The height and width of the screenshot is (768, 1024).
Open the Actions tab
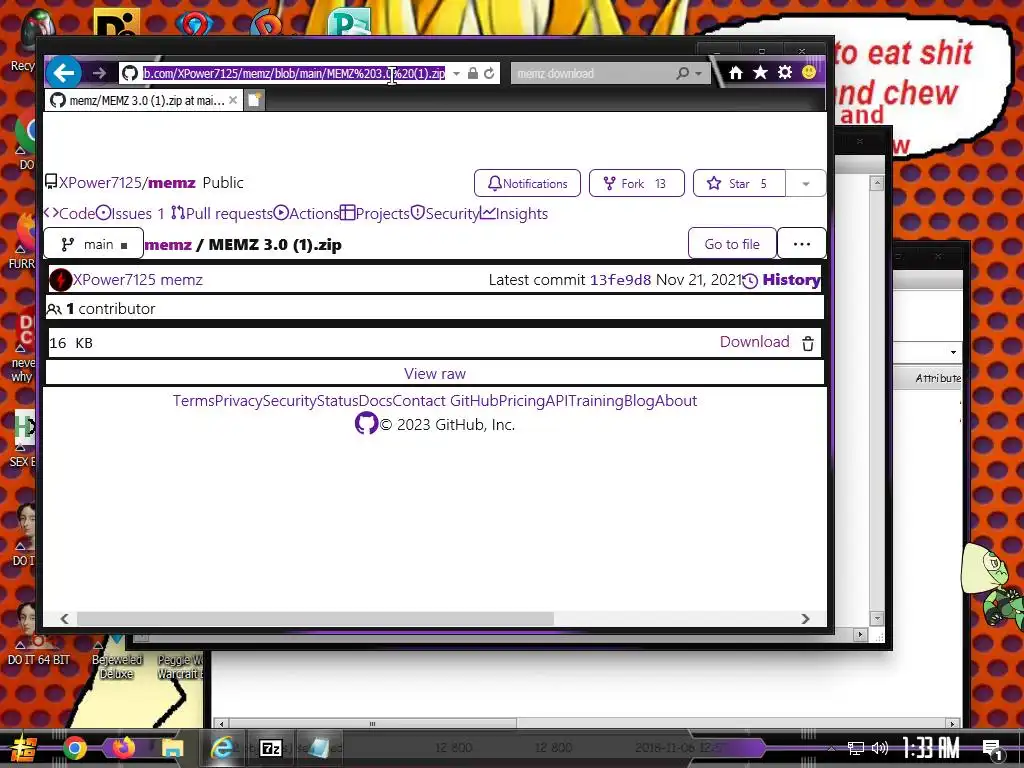click(x=306, y=214)
